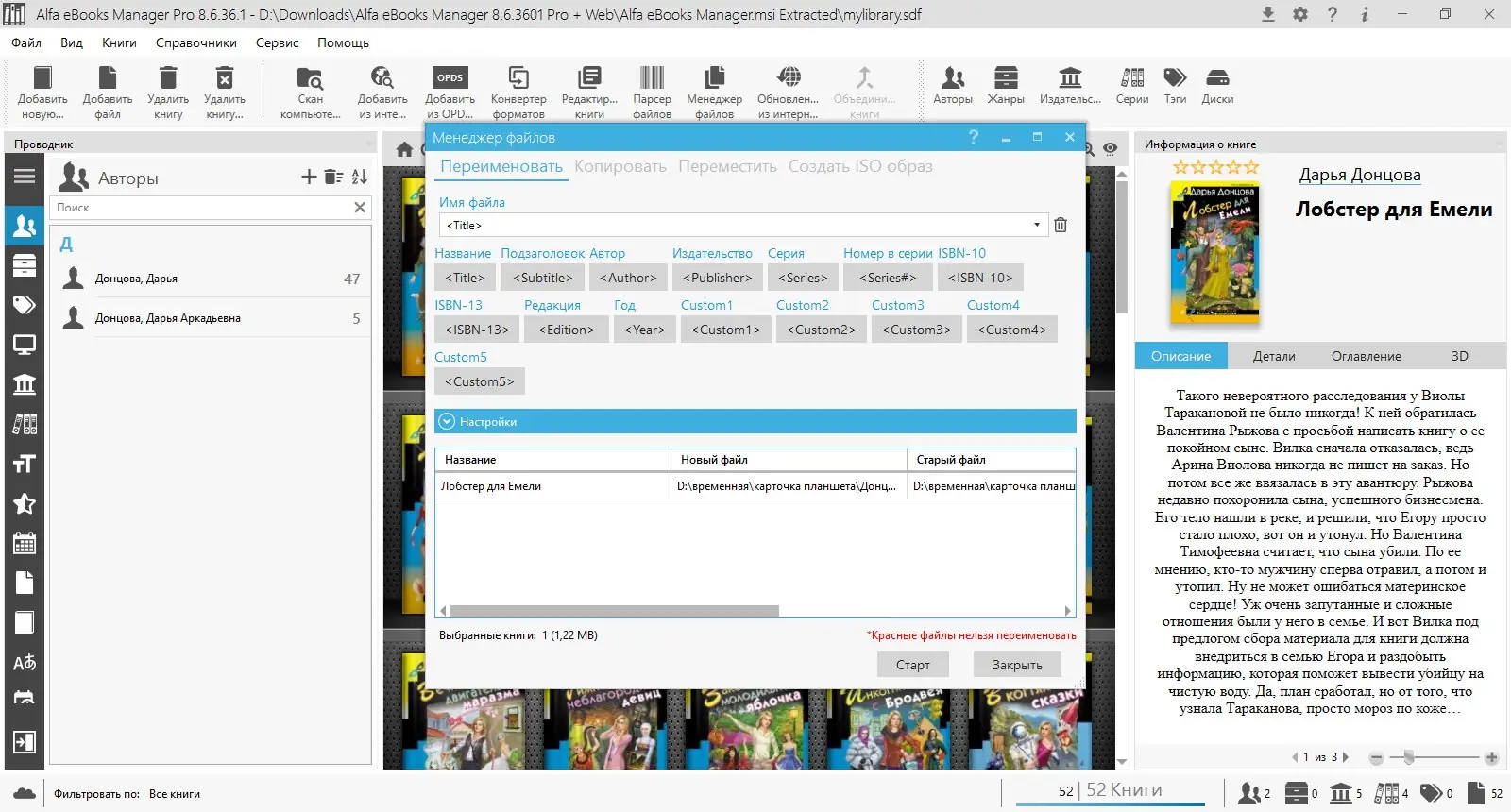Open the Publishers toolbar icon
1511x812 pixels.
(1070, 77)
